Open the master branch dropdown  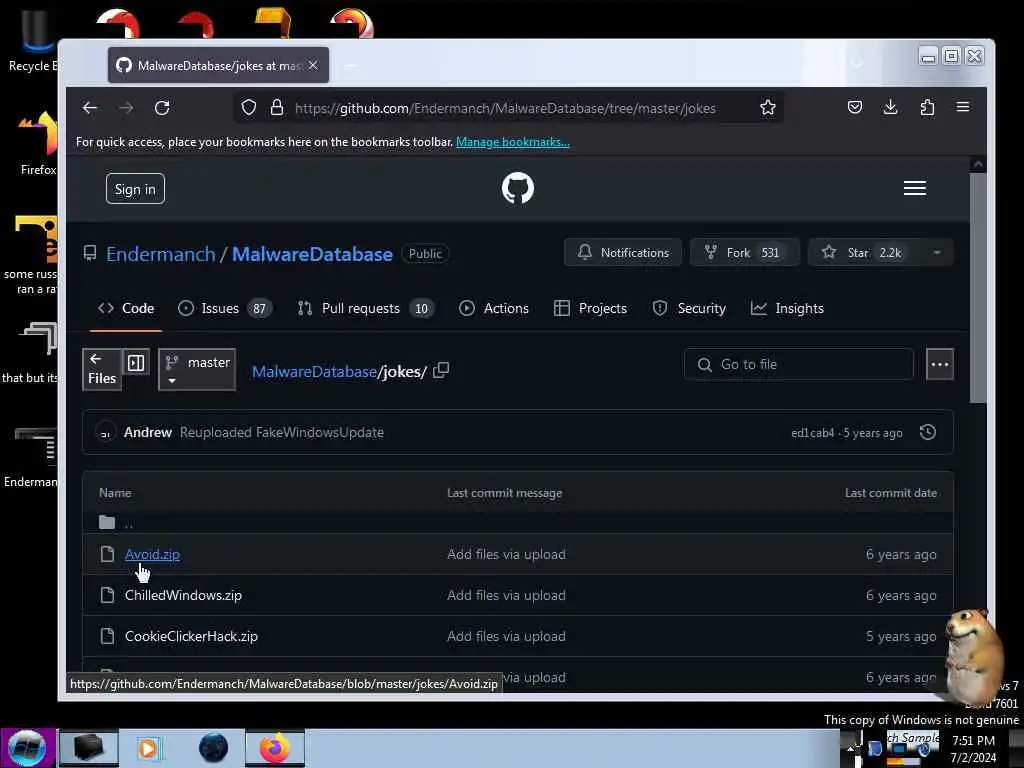[197, 370]
